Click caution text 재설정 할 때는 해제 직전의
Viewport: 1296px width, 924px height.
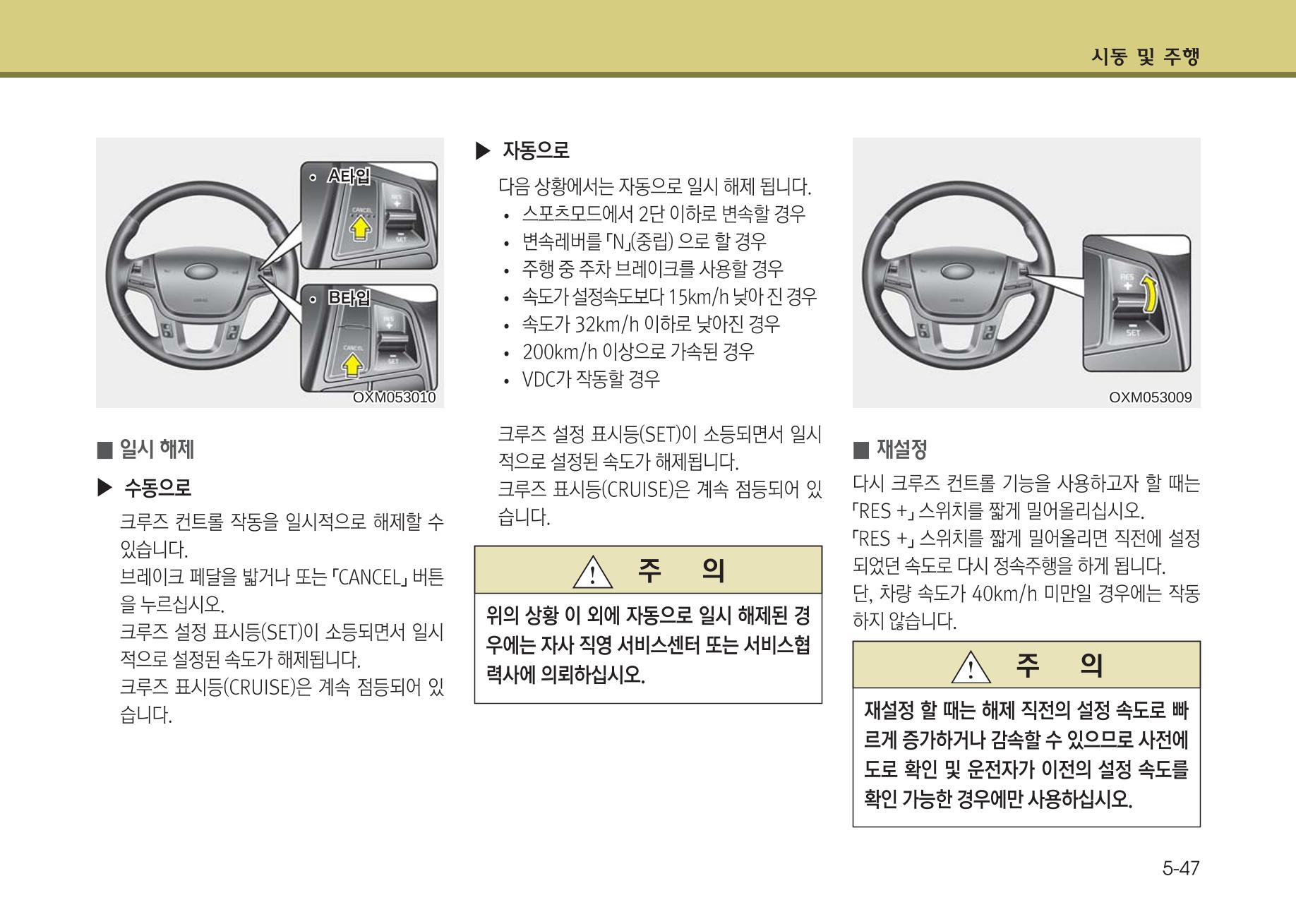(x=1026, y=710)
